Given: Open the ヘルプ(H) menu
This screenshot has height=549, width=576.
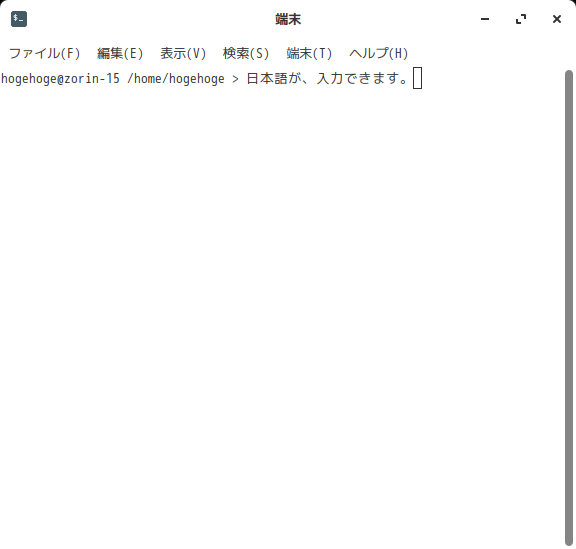Looking at the screenshot, I should click(378, 54).
